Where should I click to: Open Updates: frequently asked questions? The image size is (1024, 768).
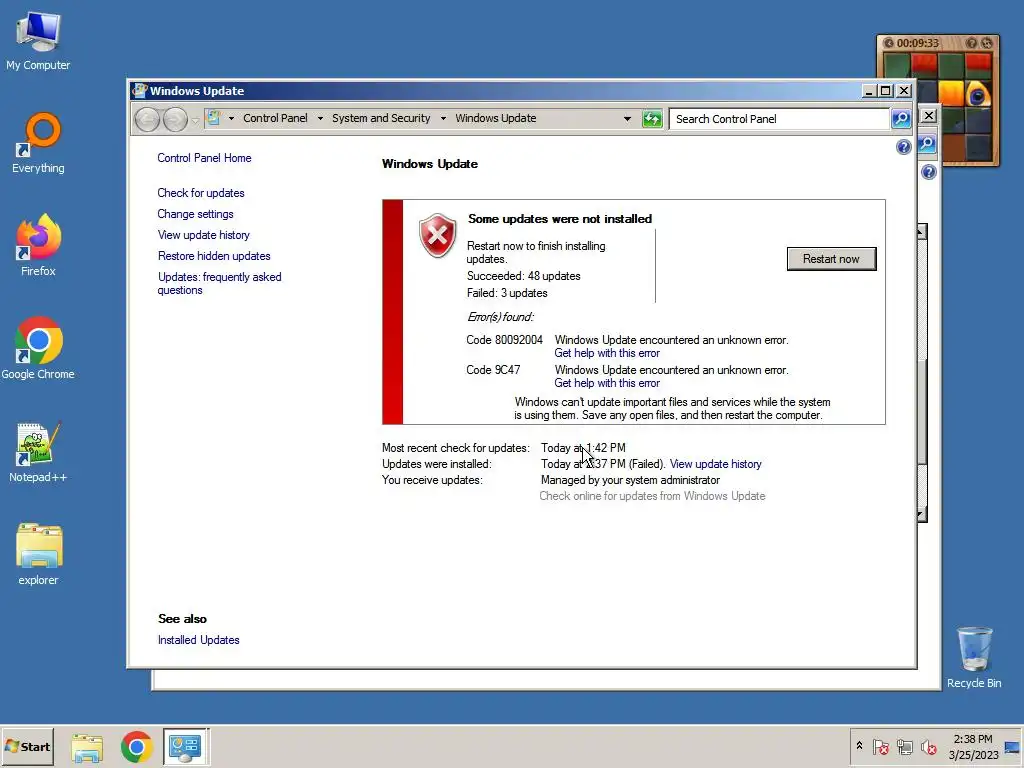[219, 283]
